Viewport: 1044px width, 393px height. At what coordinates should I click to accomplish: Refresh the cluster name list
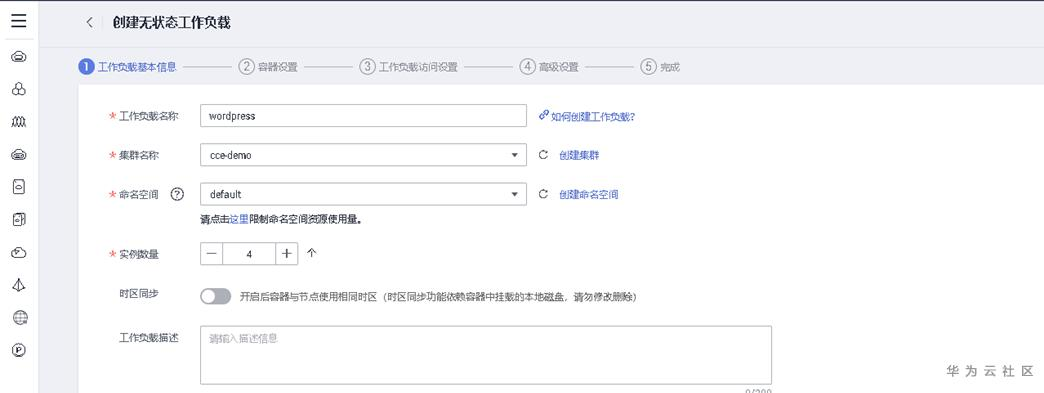click(543, 155)
